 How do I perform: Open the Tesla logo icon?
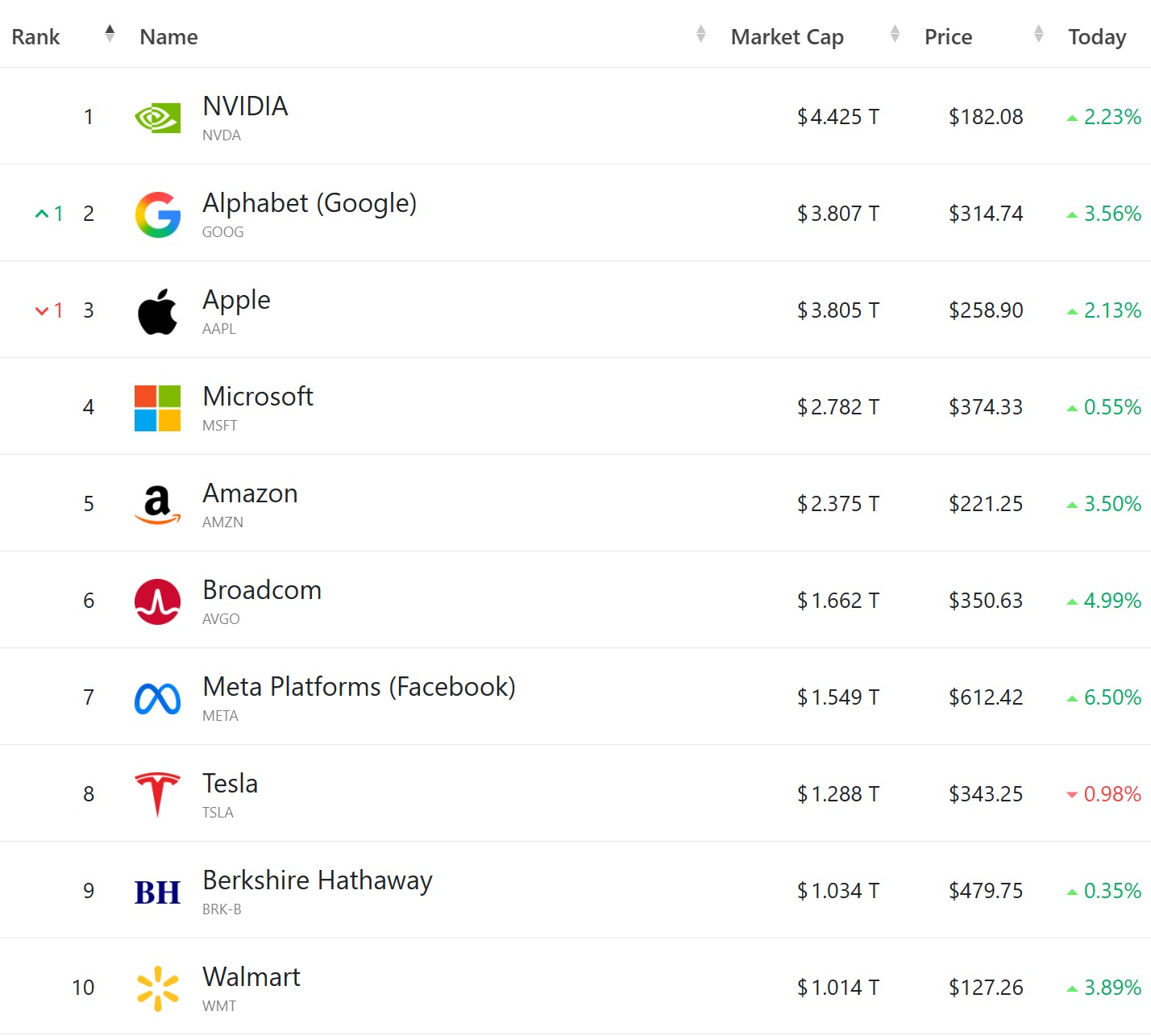tap(157, 795)
